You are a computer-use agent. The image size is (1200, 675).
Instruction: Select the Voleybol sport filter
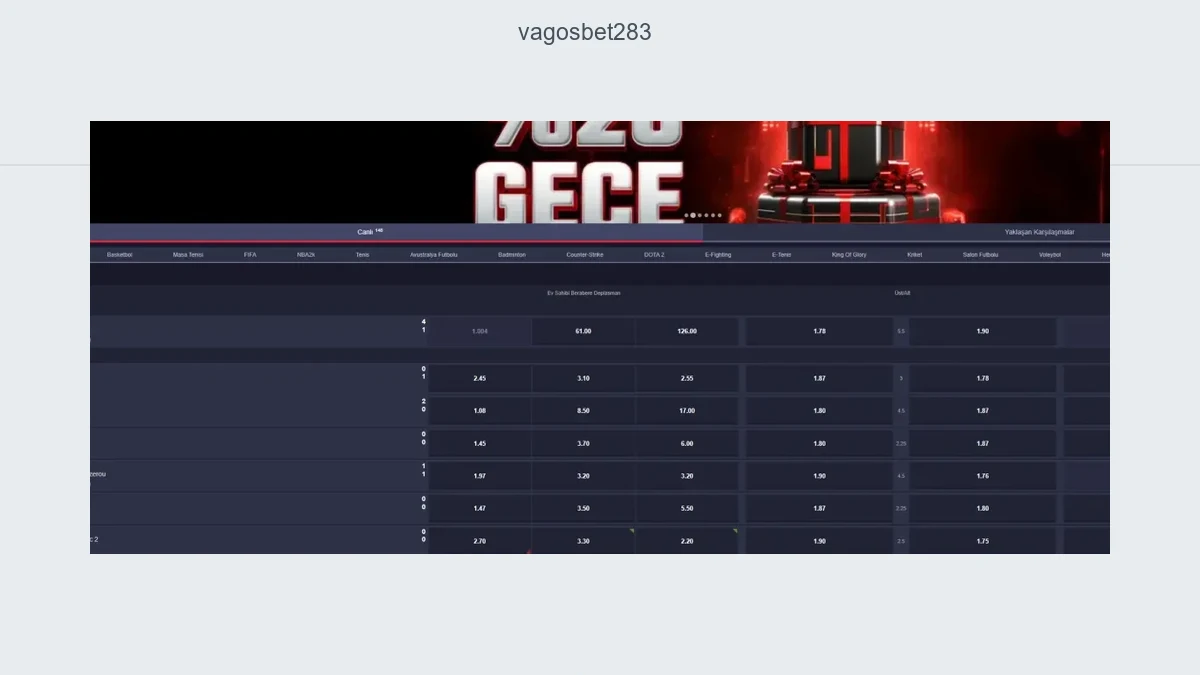tap(1049, 255)
